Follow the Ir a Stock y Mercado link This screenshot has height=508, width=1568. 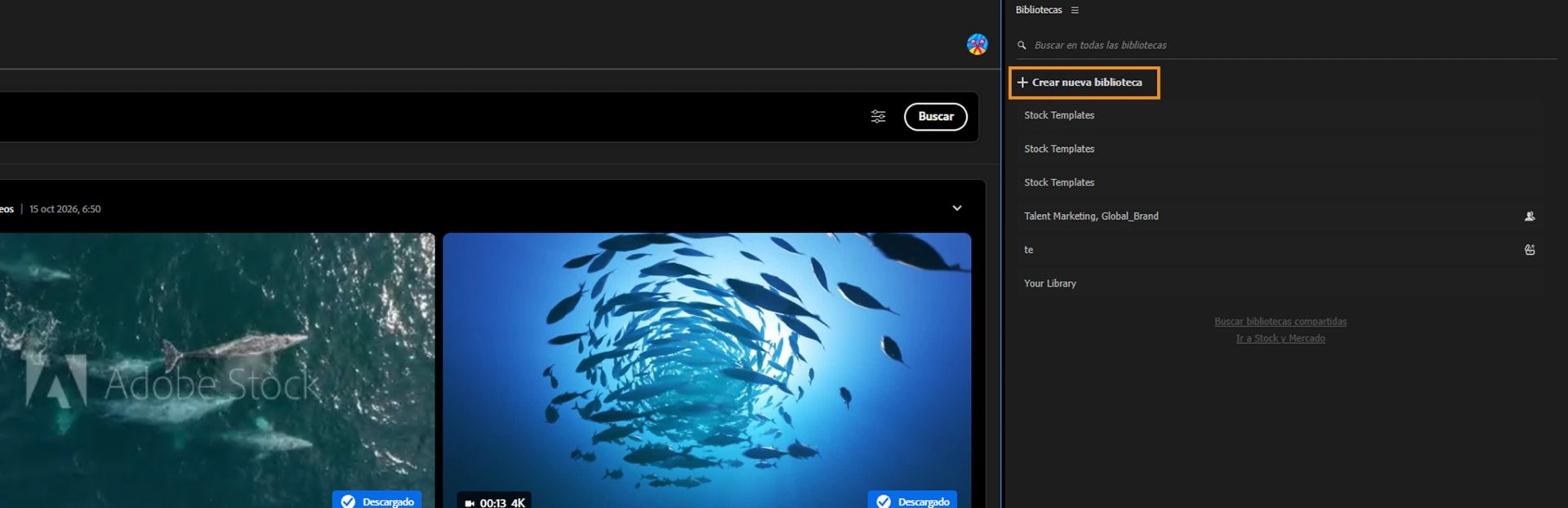[x=1281, y=339]
